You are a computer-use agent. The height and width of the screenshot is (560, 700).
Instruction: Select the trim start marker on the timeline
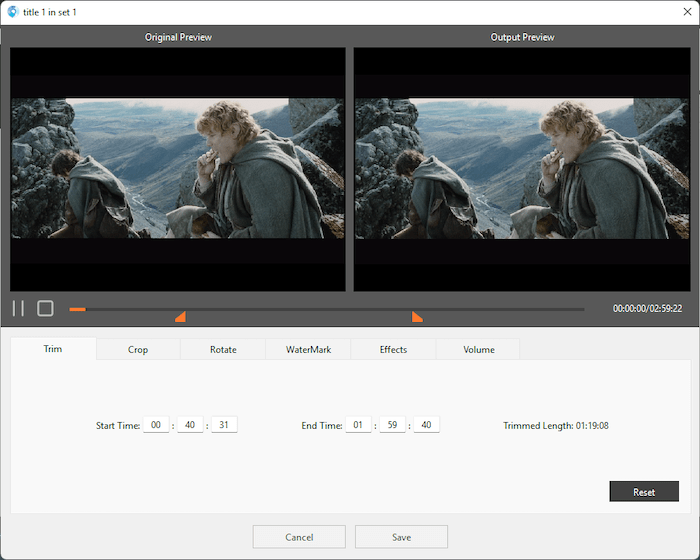pos(180,317)
